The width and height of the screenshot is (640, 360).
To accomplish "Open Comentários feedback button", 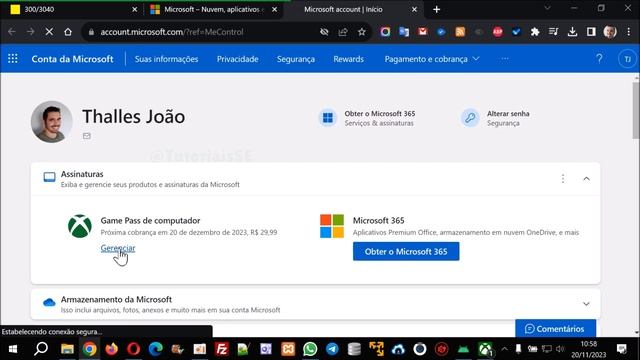I will [555, 329].
